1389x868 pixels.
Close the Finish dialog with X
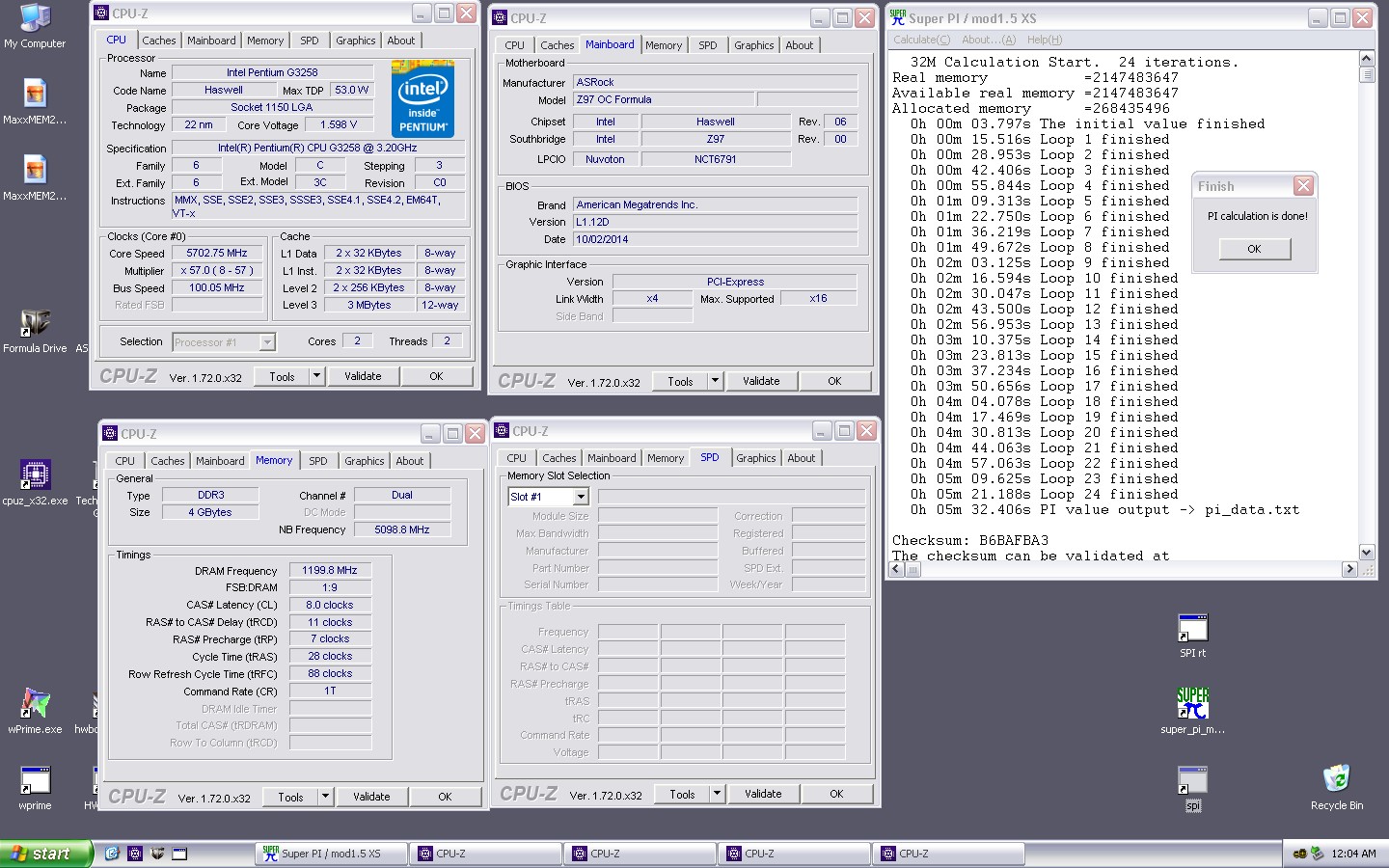[x=1304, y=186]
